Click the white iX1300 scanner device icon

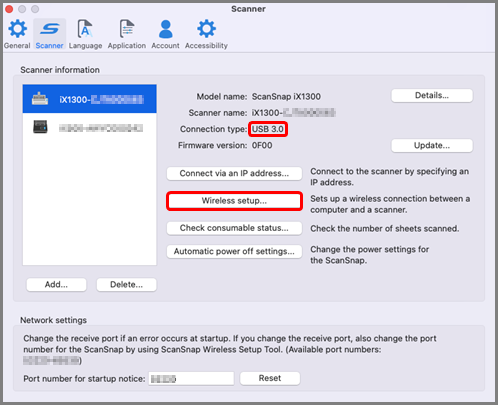(x=40, y=99)
